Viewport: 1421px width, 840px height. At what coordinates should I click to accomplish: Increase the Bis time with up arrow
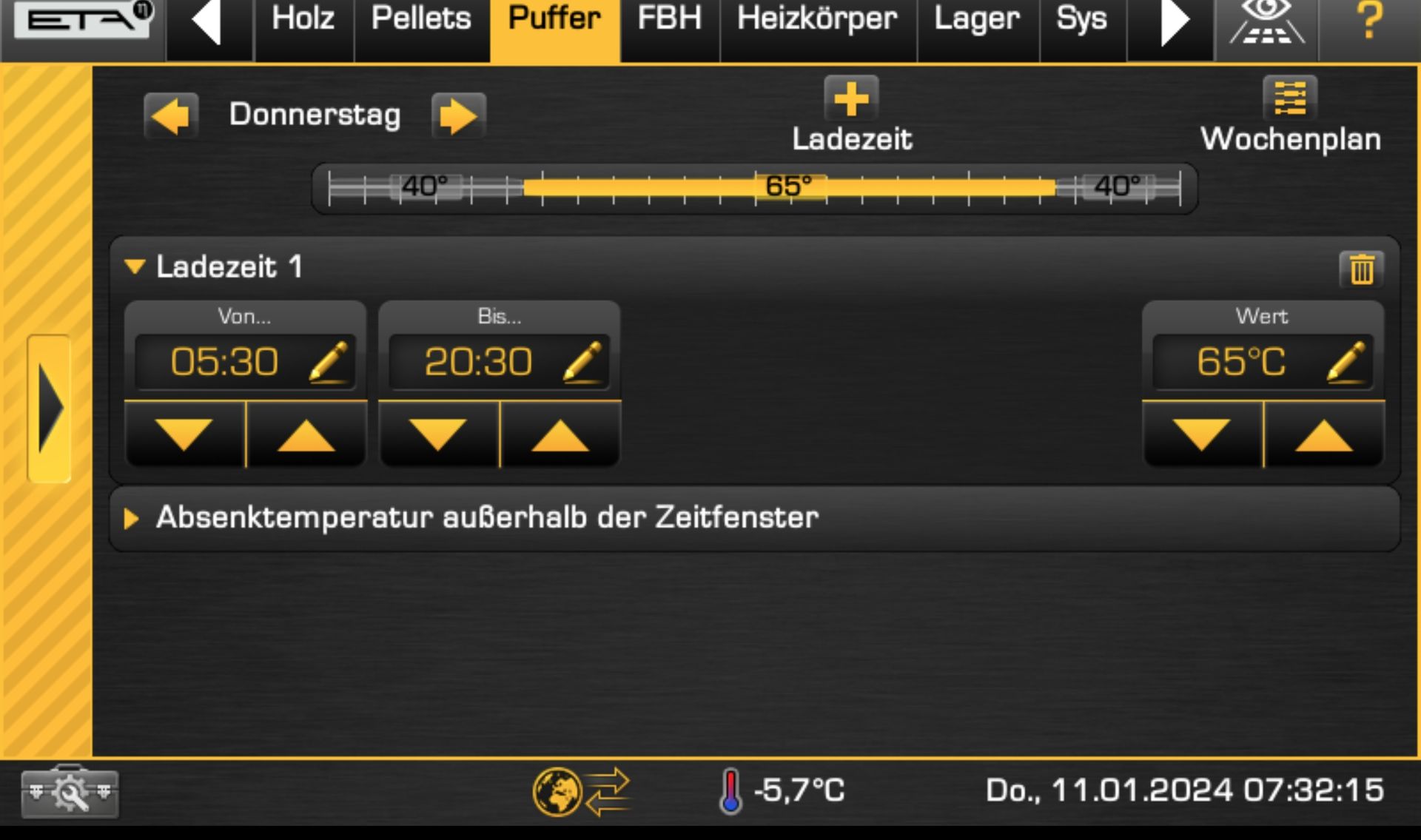coord(560,434)
